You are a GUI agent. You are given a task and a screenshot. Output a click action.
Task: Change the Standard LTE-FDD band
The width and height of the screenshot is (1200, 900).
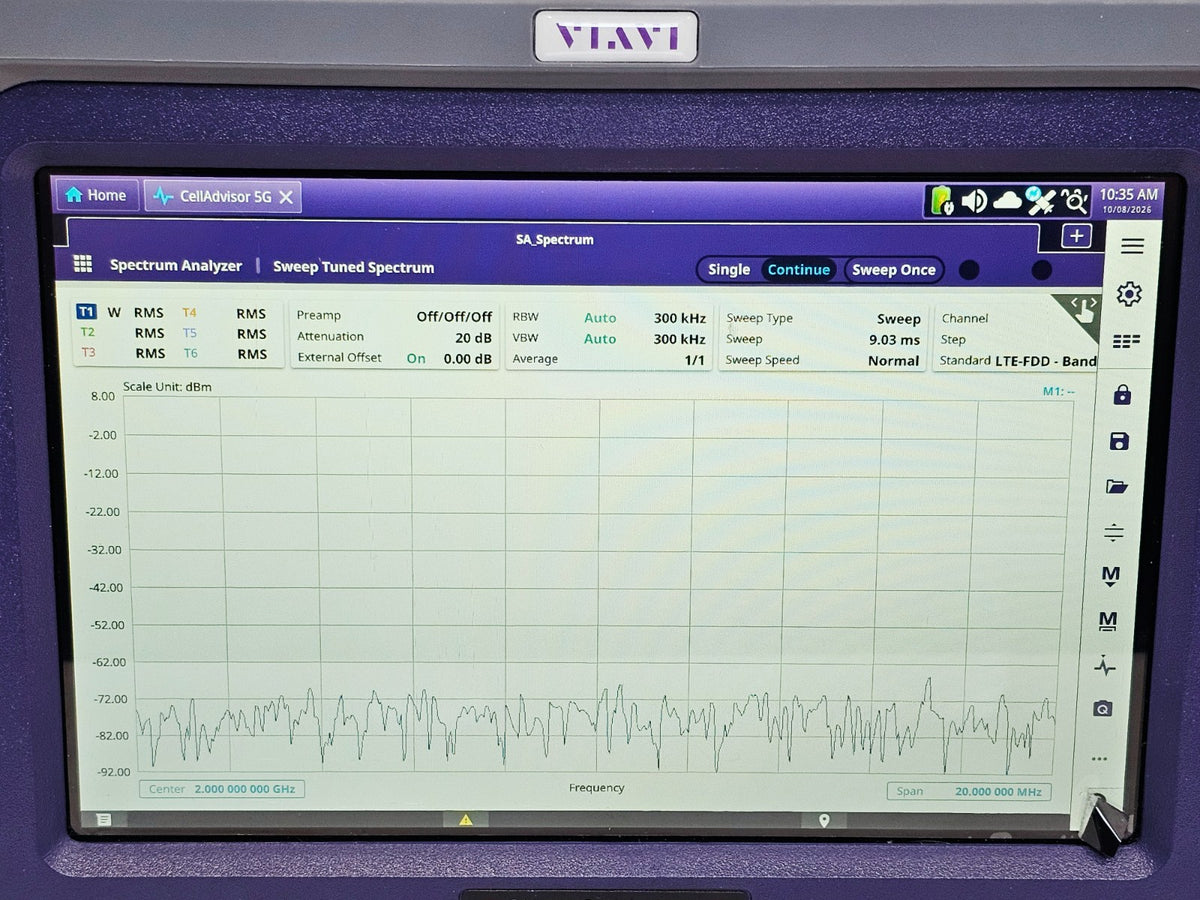[1044, 361]
